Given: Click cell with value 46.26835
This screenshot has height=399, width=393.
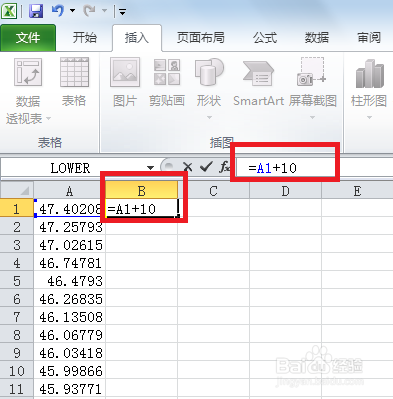Looking at the screenshot, I should tap(69, 299).
